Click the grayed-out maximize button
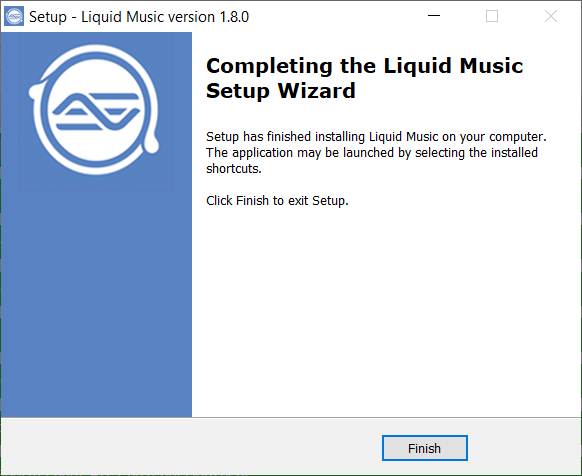 click(x=492, y=16)
